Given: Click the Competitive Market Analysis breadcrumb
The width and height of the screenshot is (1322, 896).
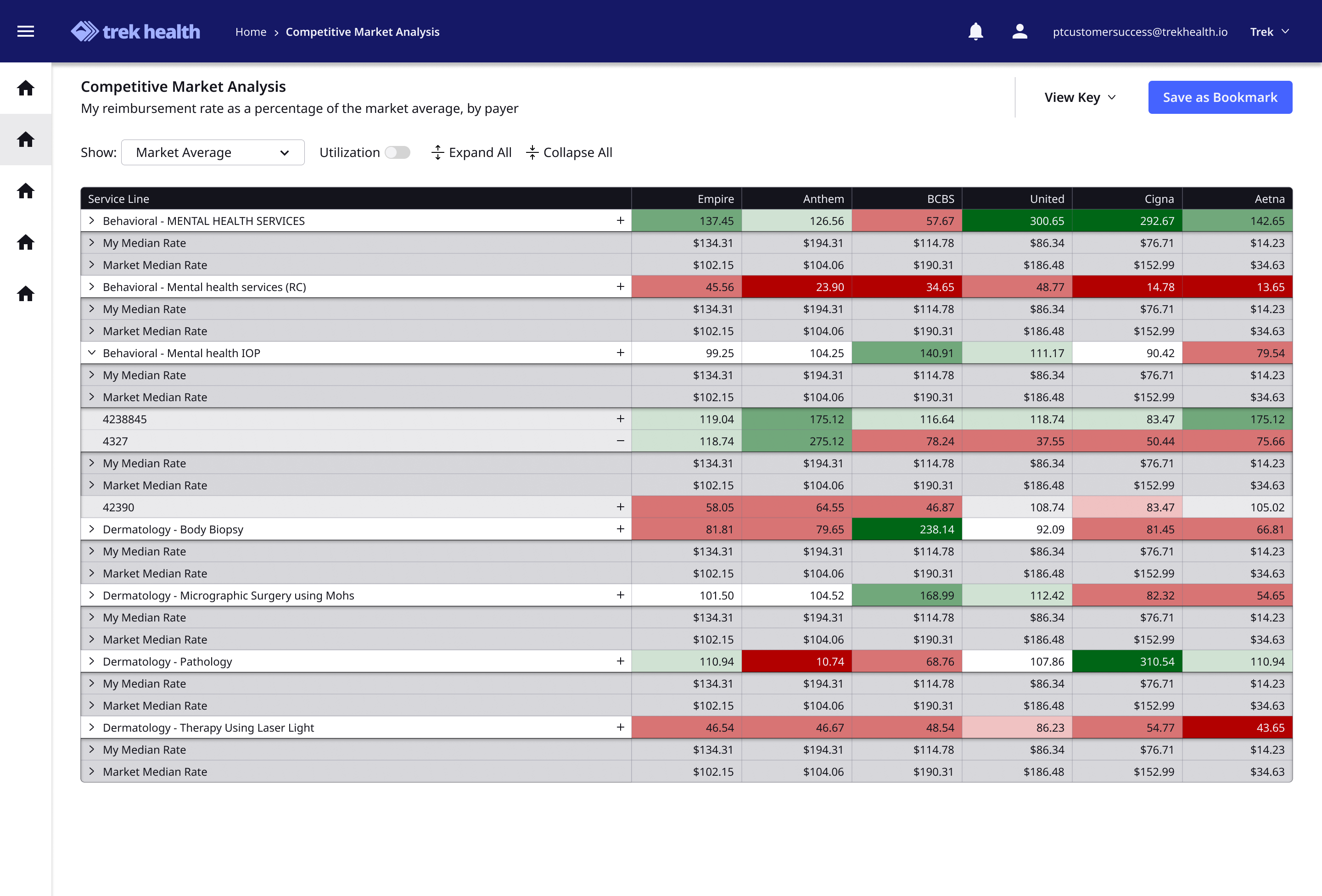Looking at the screenshot, I should click(x=362, y=32).
